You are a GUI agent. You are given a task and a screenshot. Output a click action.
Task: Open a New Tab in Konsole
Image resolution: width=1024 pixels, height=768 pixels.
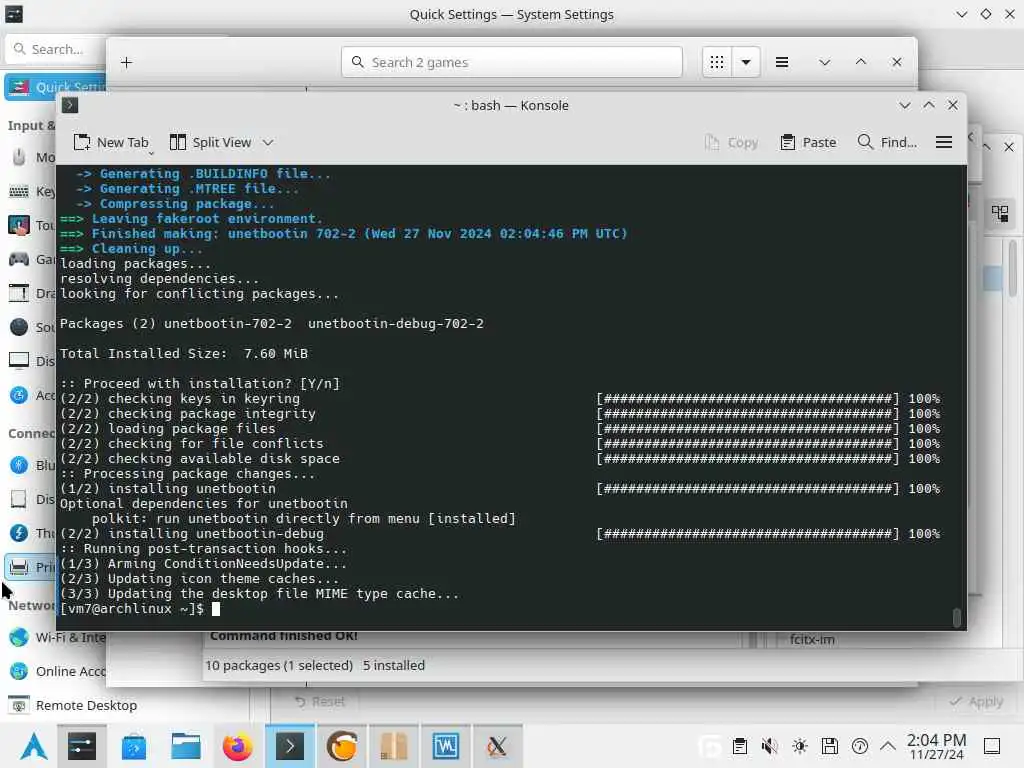(111, 142)
